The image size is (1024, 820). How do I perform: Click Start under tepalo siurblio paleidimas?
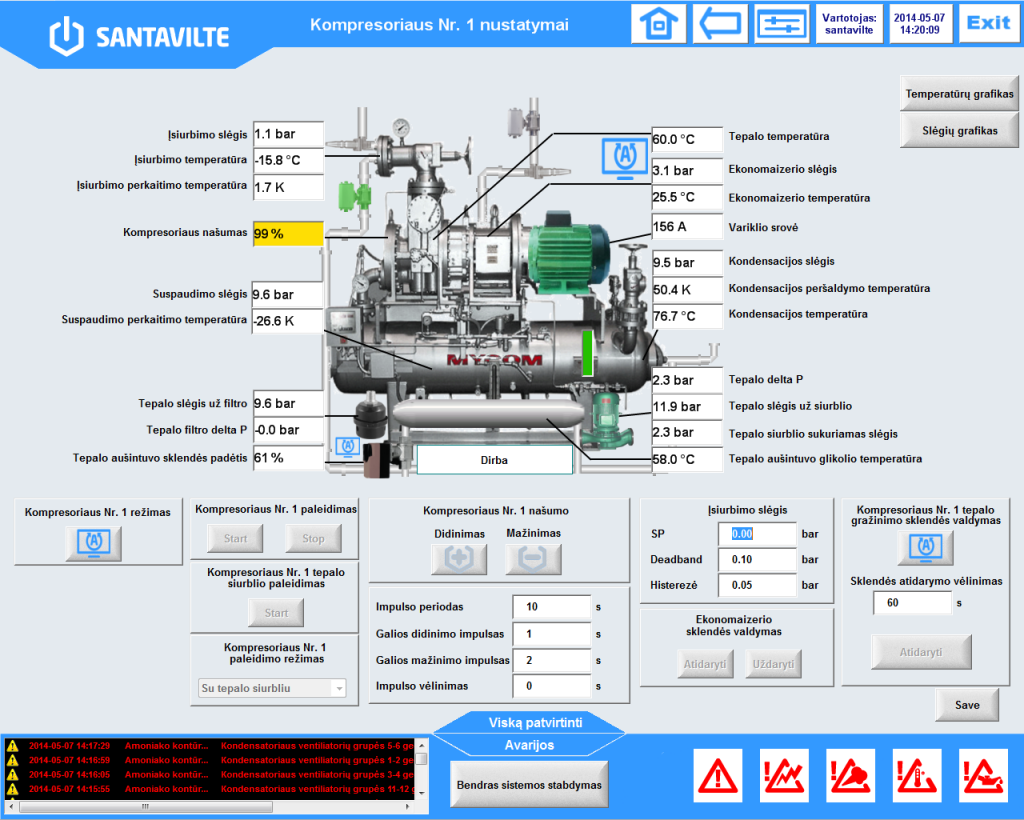(x=276, y=613)
